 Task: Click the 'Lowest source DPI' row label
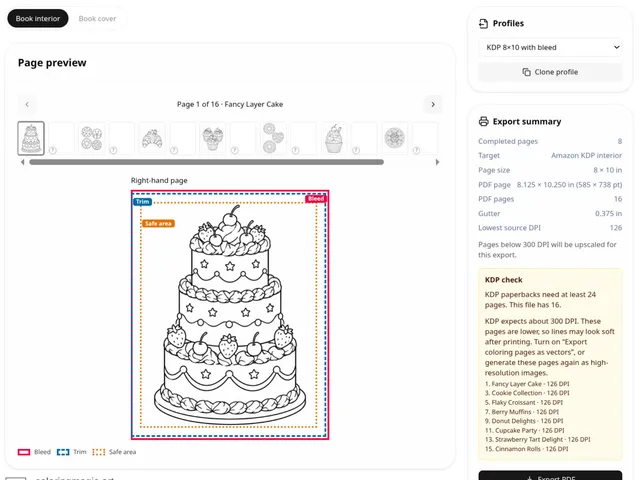click(x=509, y=228)
